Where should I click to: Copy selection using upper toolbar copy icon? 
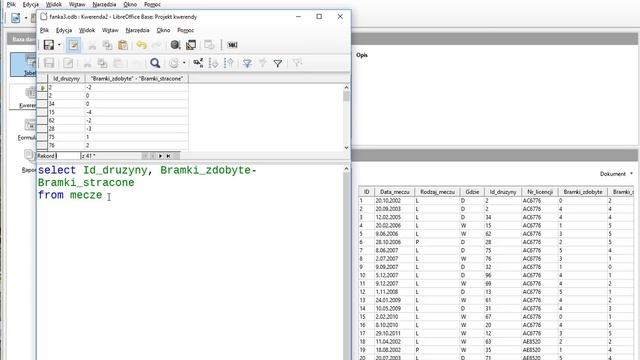coord(107,45)
